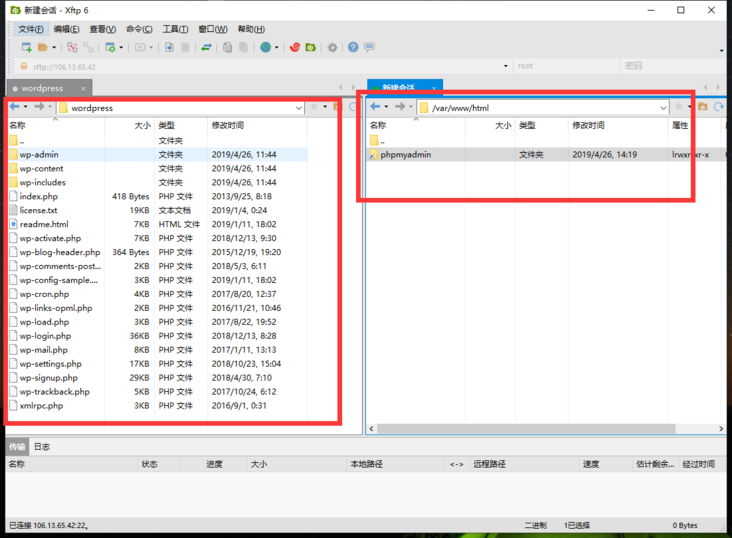Click the root username field
This screenshot has height=538, width=732.
(x=566, y=66)
